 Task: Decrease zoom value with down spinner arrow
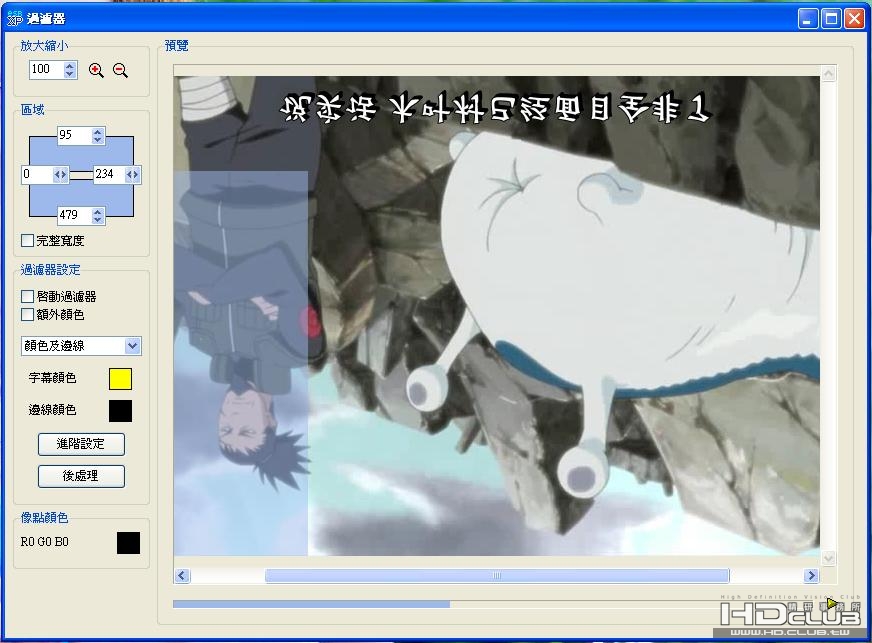[70, 74]
